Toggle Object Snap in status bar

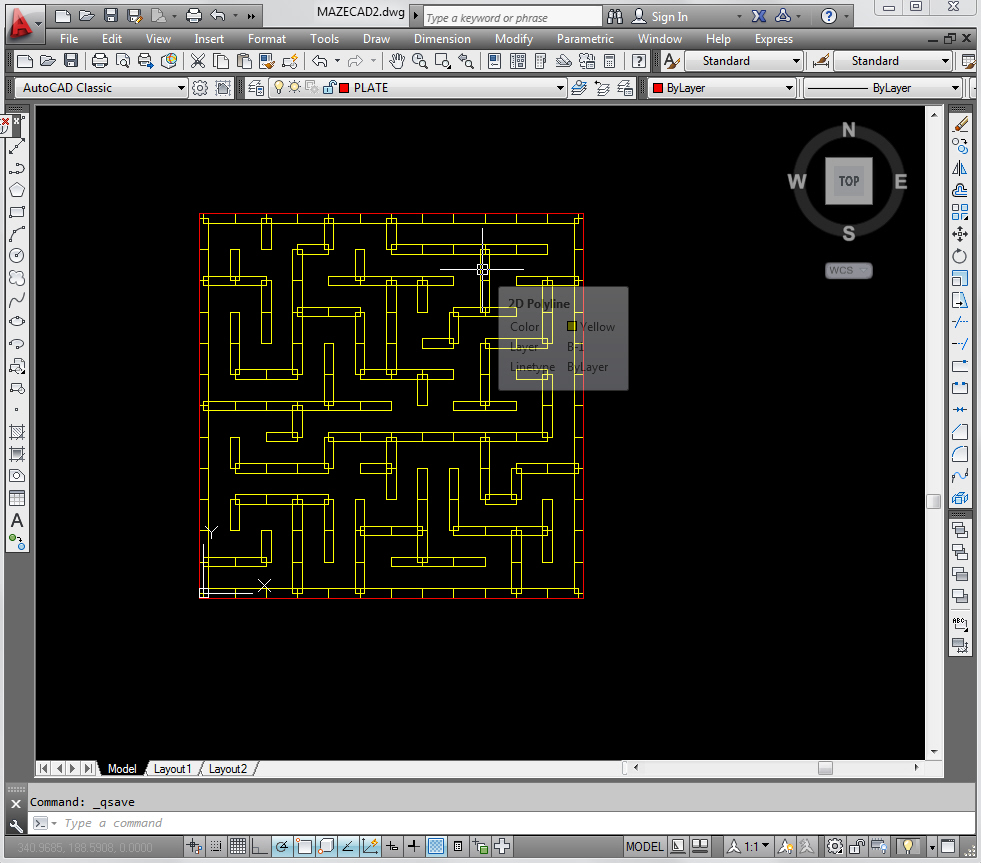pyautogui.click(x=304, y=847)
